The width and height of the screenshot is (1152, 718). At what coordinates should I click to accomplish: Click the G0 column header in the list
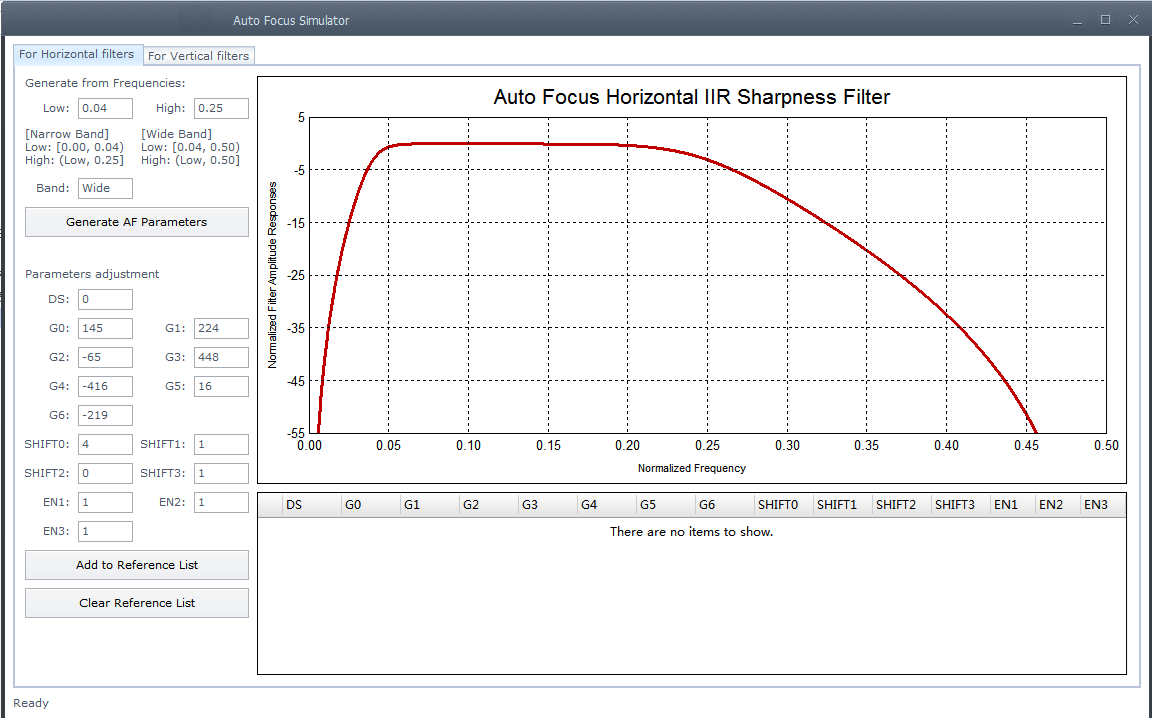[370, 505]
